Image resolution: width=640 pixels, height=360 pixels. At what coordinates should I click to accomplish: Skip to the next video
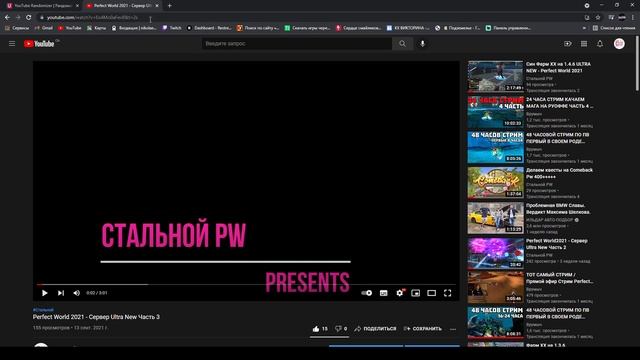(x=61, y=293)
